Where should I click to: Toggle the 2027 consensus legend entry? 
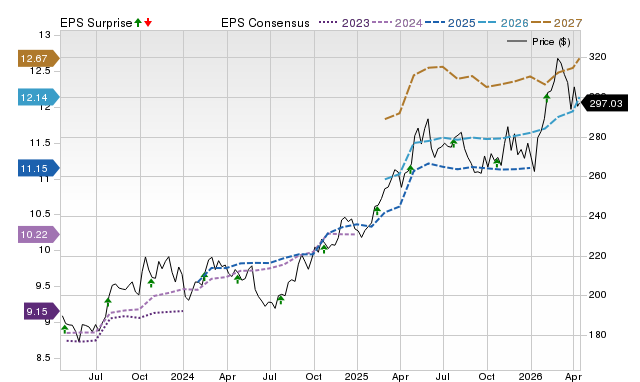(556, 23)
